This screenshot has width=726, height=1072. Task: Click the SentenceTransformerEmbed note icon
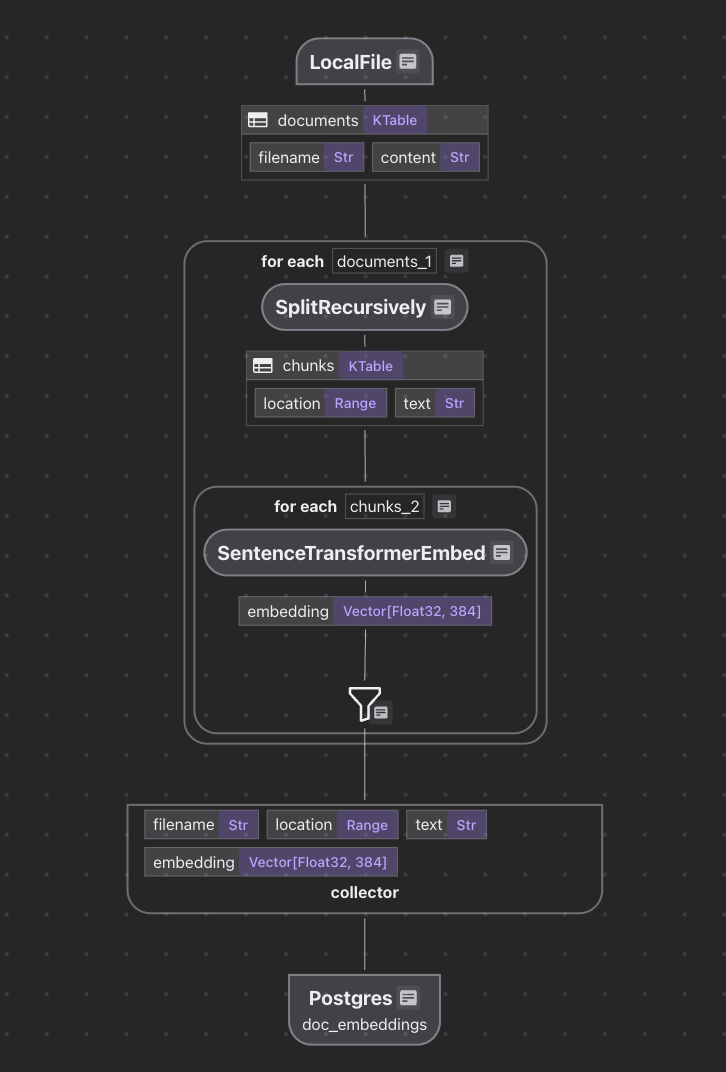click(502, 553)
